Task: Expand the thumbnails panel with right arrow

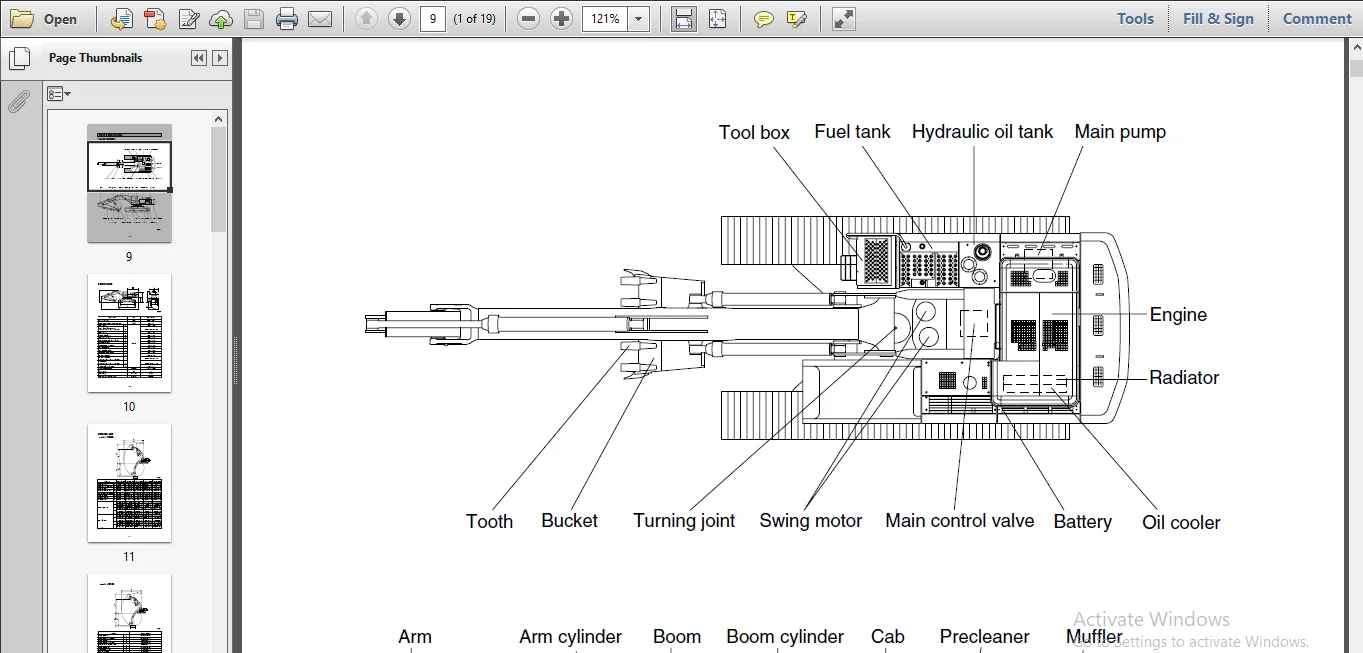Action: coord(220,58)
